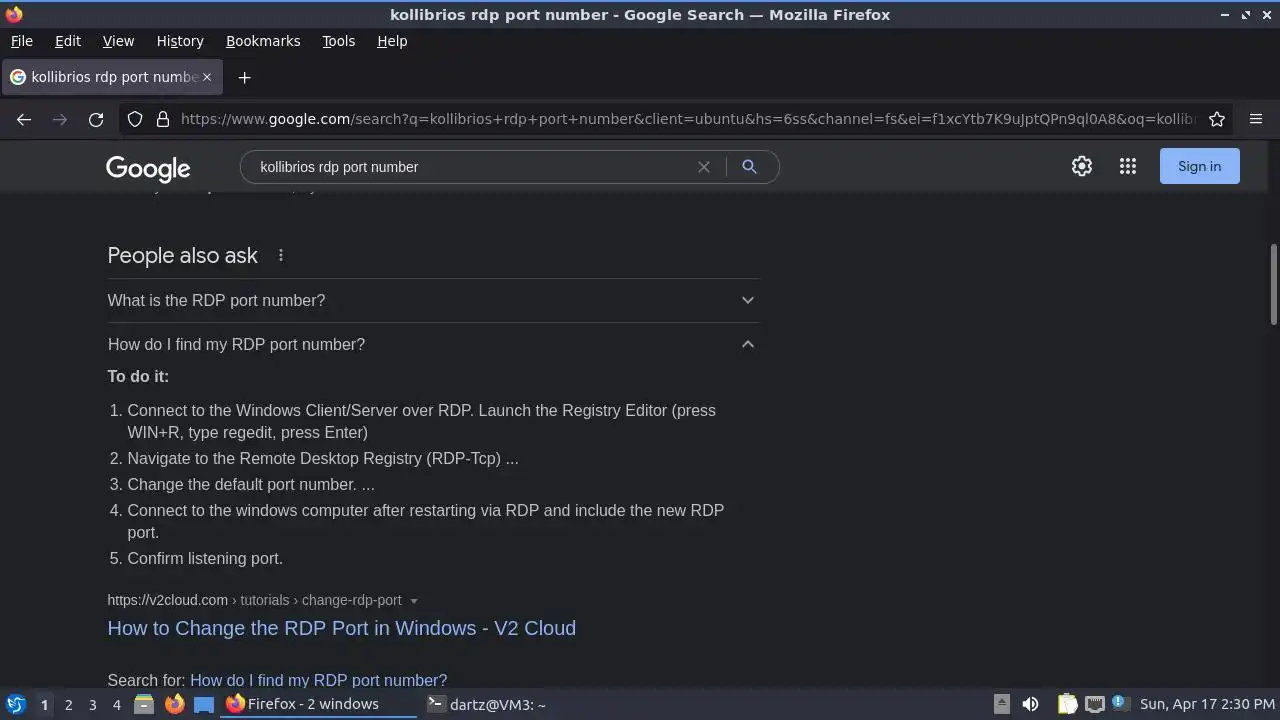The image size is (1280, 720).
Task: Open the tracking protection shield icon
Action: click(x=135, y=119)
